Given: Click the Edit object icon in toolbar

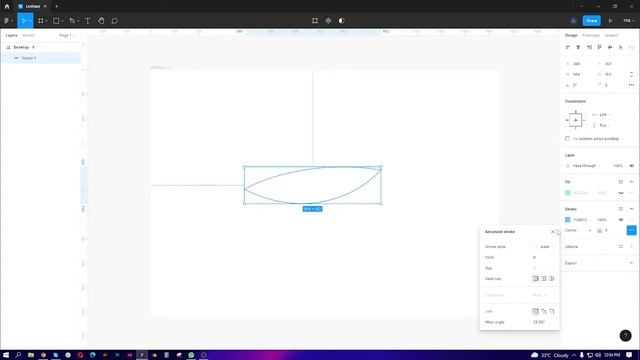Looking at the screenshot, I should [315, 21].
